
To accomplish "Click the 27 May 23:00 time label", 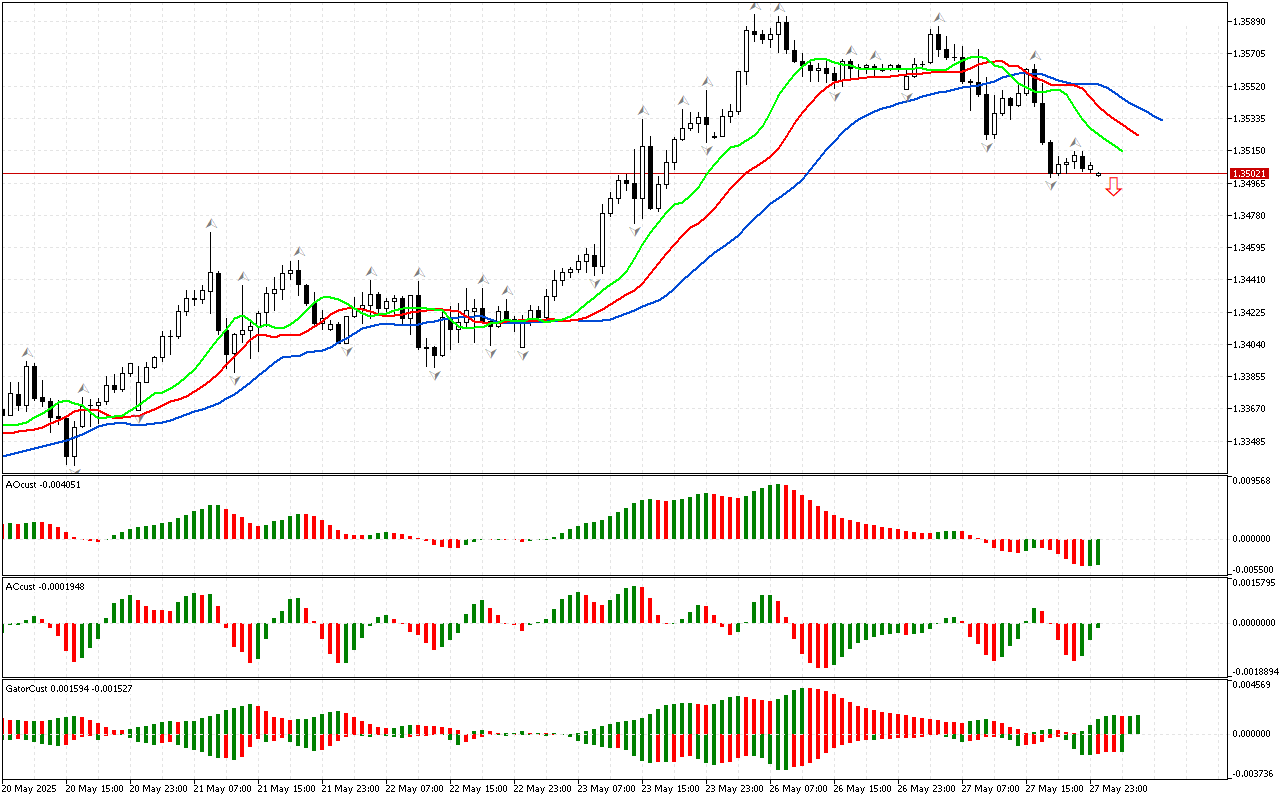I will (1120, 788).
